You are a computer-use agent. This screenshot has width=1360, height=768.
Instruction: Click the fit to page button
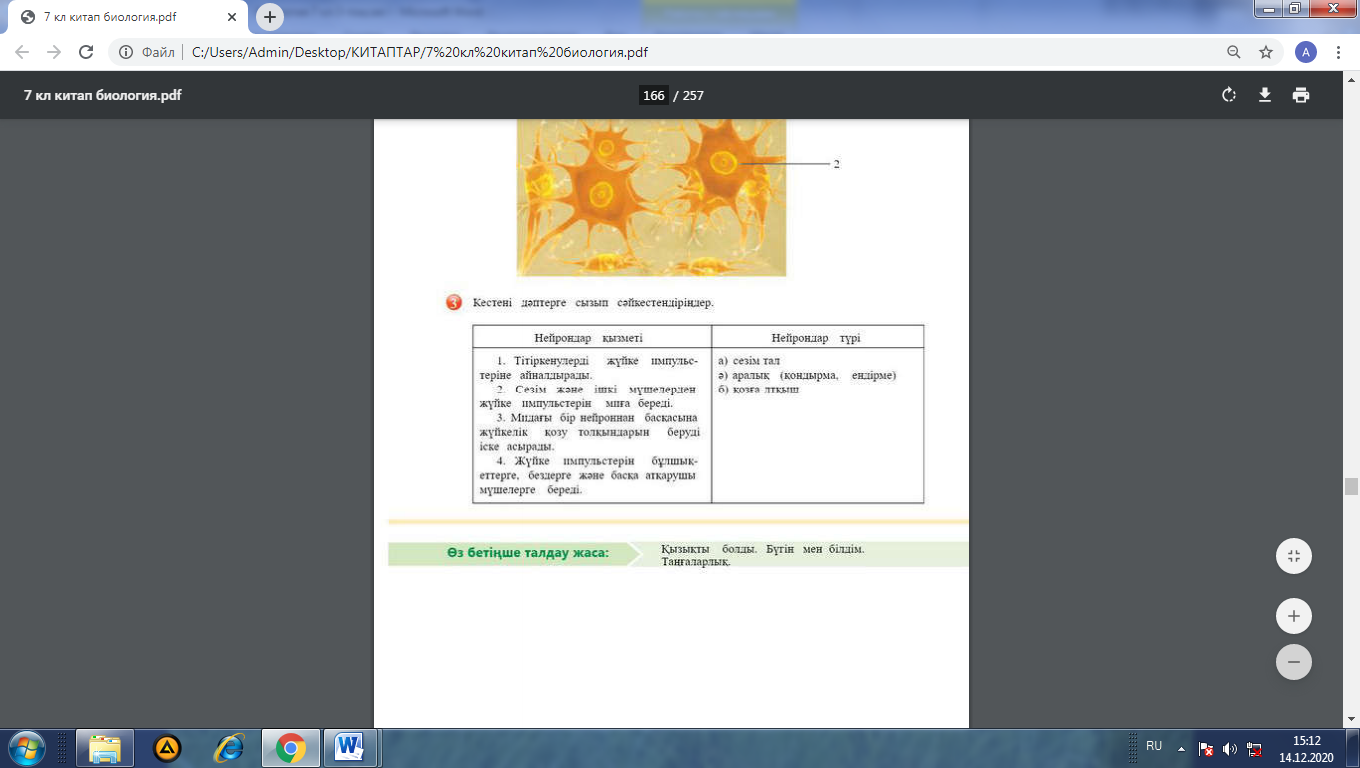(x=1294, y=556)
